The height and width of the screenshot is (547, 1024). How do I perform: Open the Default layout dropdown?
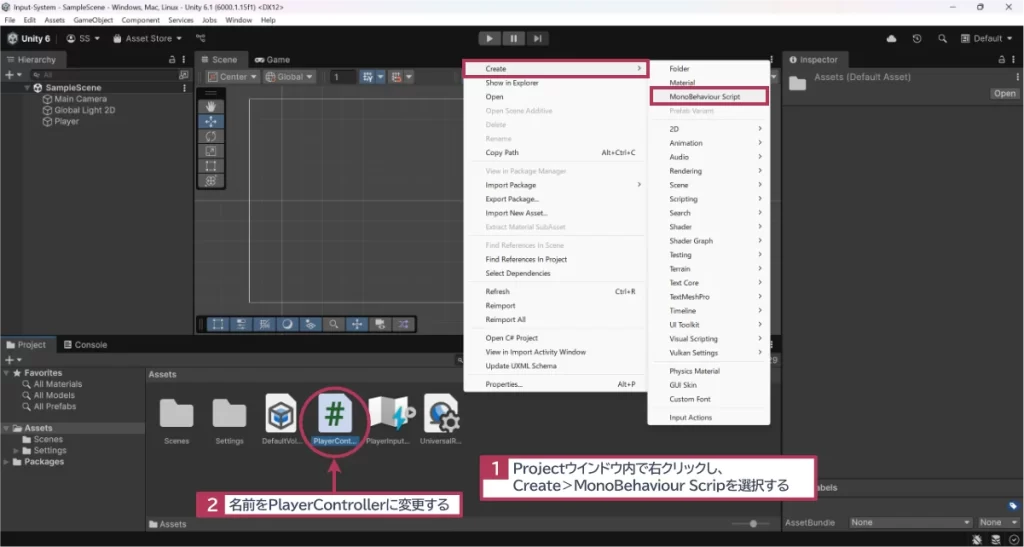(987, 39)
